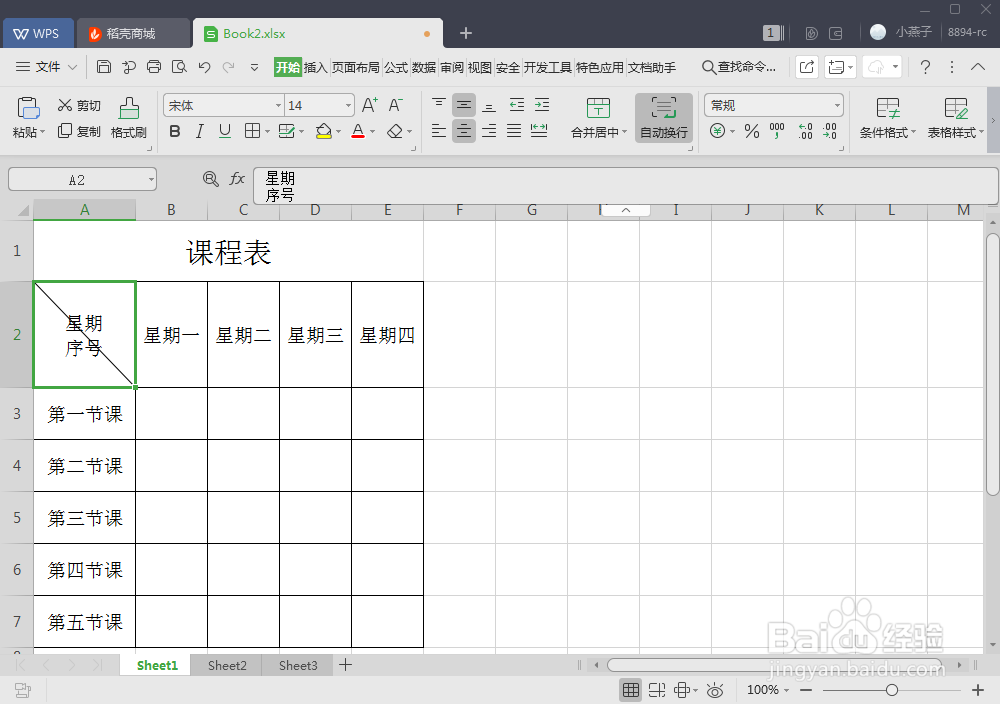The image size is (1000, 704).
Task: Open the File menu dropdown
Action: coord(46,67)
